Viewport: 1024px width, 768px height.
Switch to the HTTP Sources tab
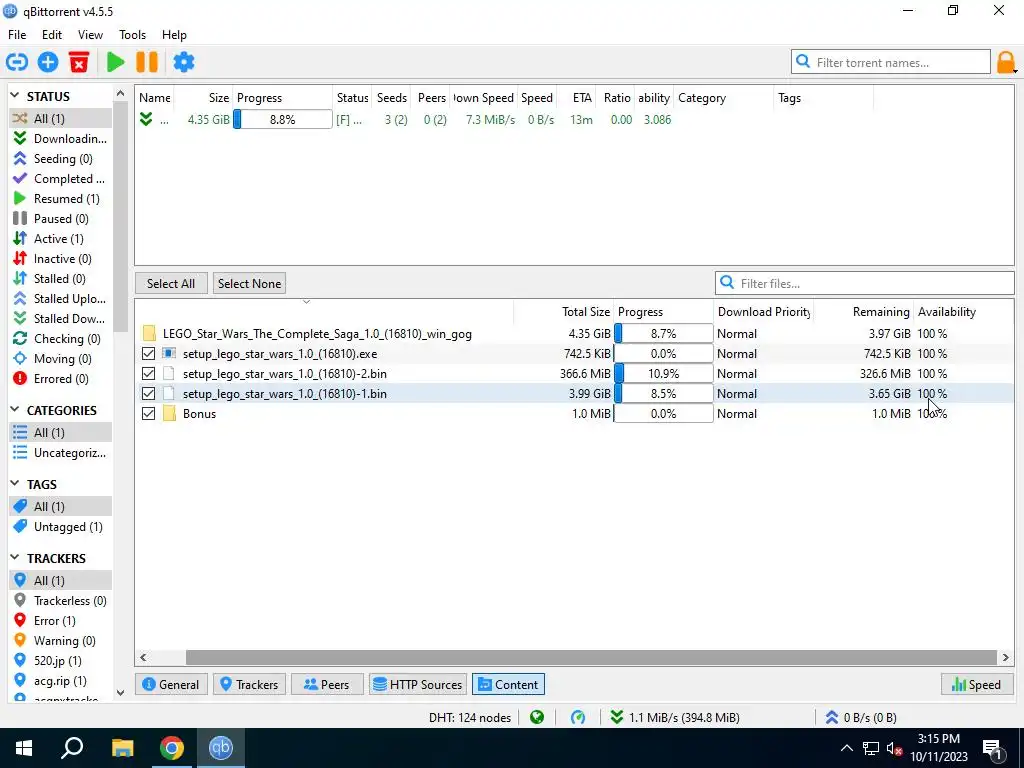pyautogui.click(x=418, y=684)
